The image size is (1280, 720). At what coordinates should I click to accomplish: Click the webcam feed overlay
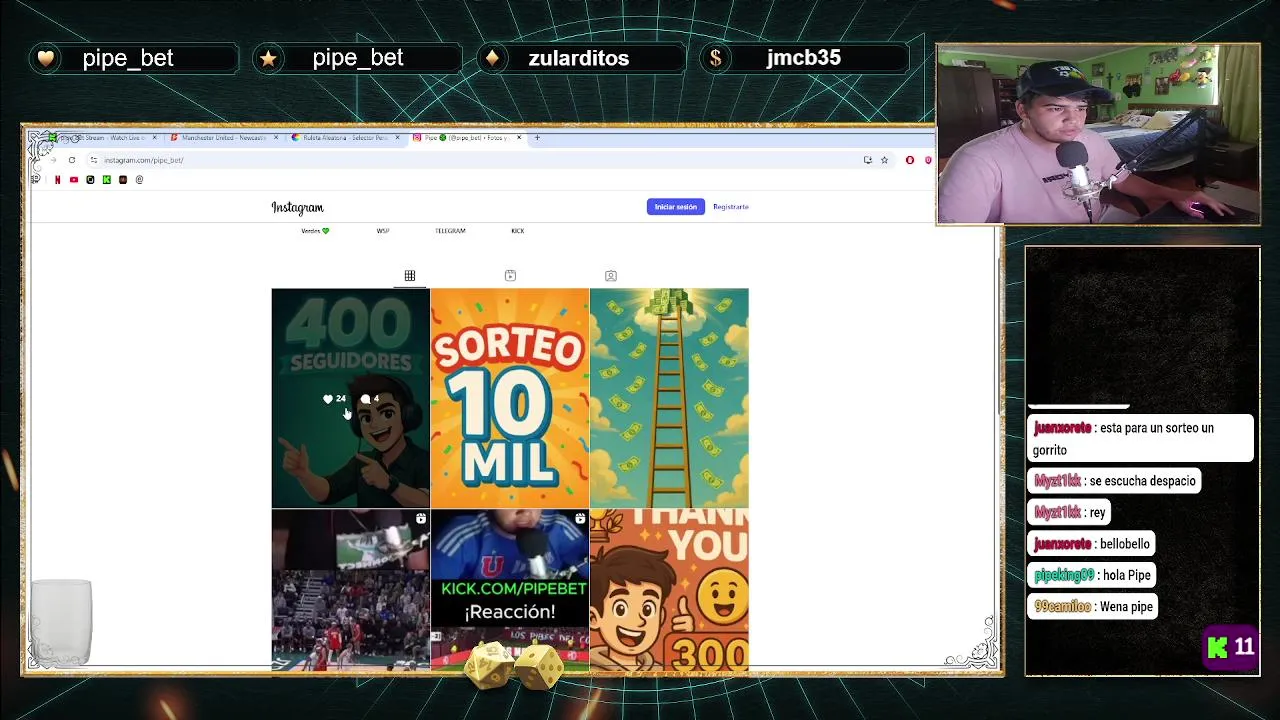coord(1098,134)
